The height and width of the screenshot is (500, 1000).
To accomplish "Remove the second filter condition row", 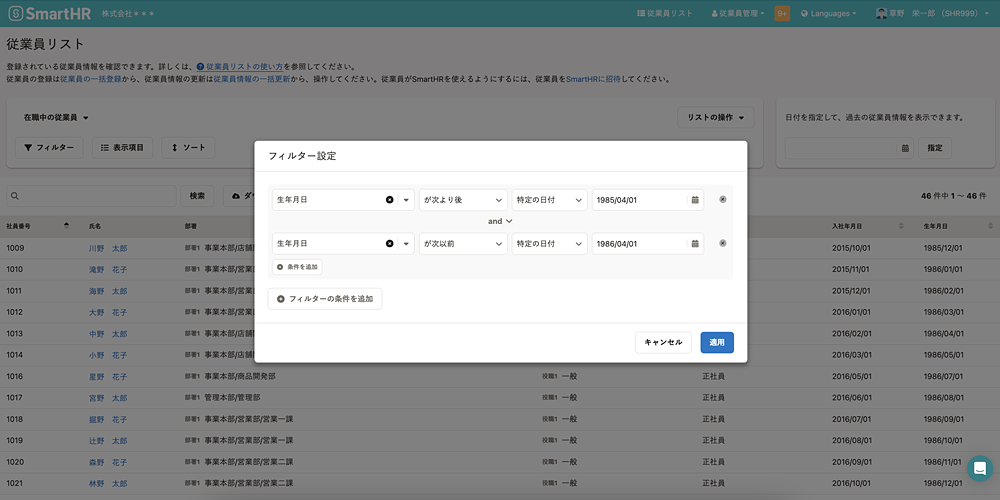I will pyautogui.click(x=723, y=243).
